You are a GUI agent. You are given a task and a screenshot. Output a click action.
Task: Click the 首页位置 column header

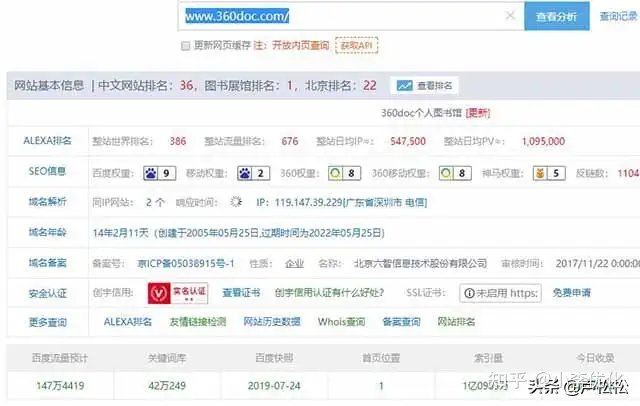(381, 358)
